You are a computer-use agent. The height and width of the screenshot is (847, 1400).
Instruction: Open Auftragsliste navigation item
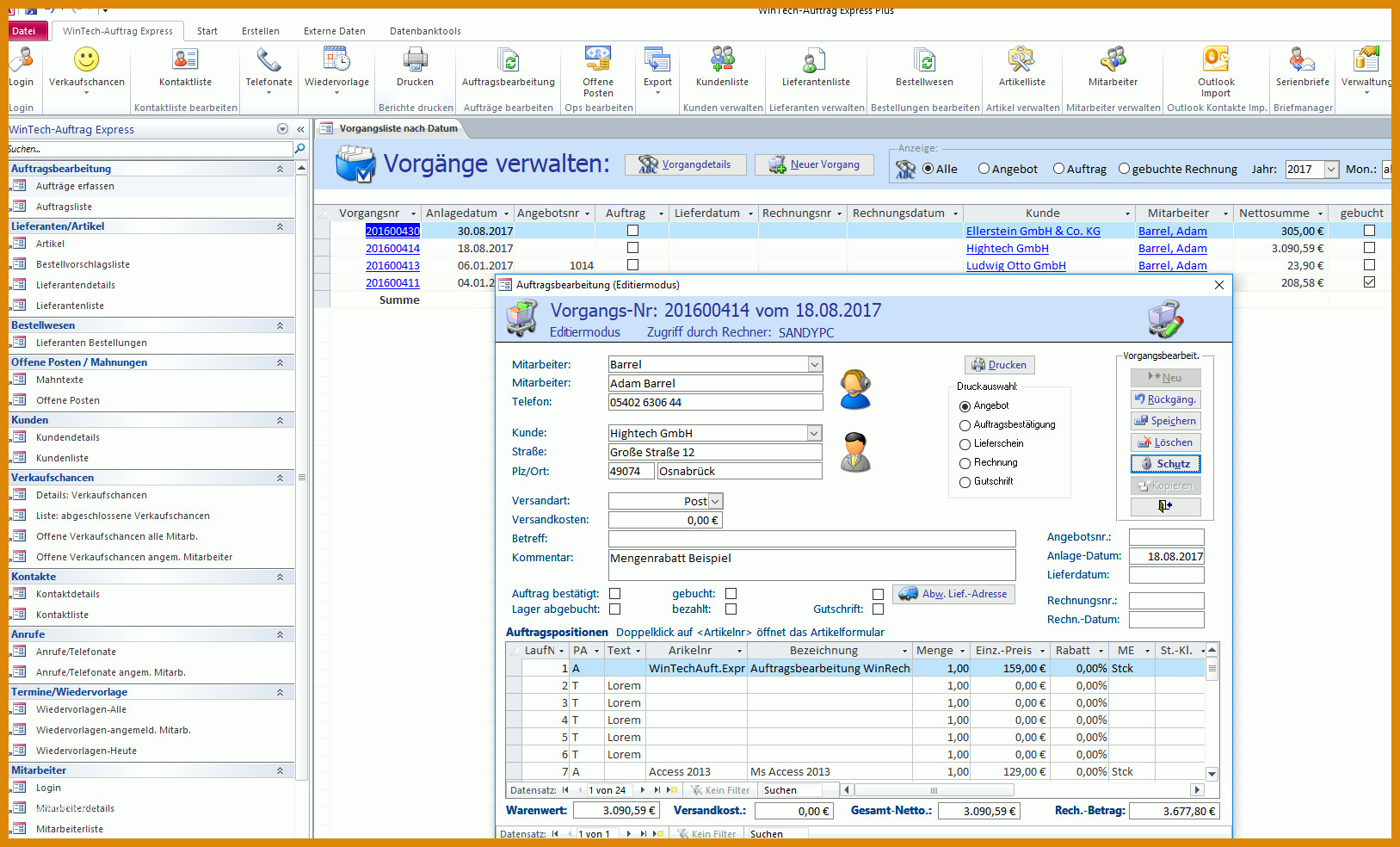coord(64,207)
